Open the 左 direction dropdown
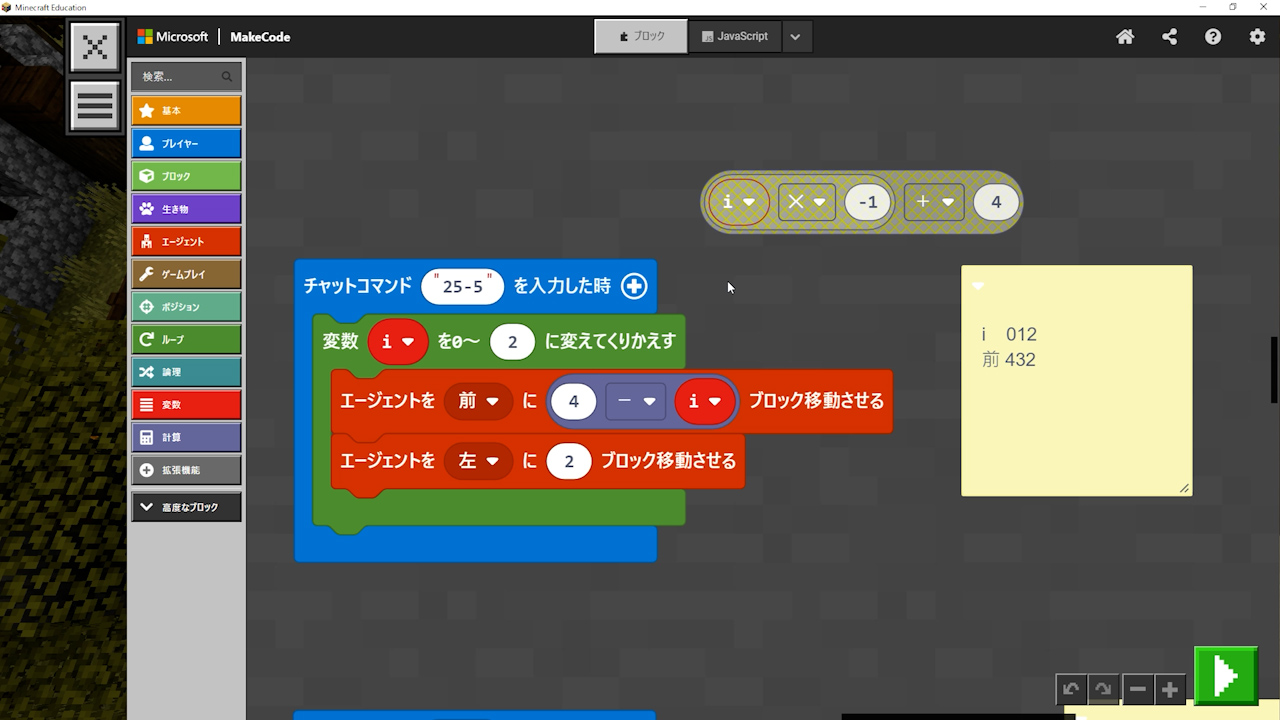1280x720 pixels. tap(478, 461)
